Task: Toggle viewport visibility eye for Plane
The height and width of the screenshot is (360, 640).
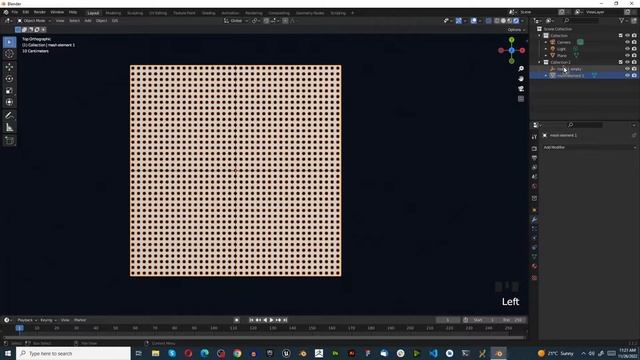Action: pyautogui.click(x=627, y=55)
